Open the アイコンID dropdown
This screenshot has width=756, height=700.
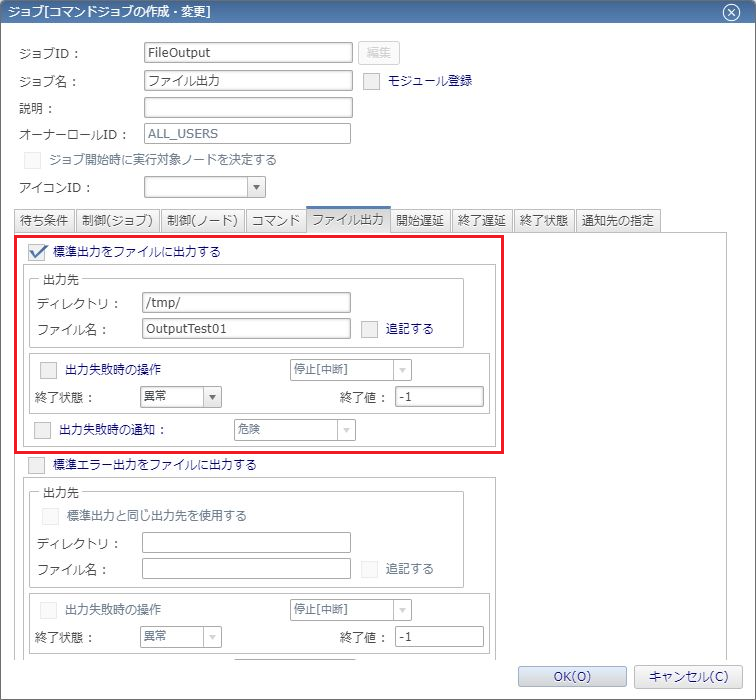[256, 187]
